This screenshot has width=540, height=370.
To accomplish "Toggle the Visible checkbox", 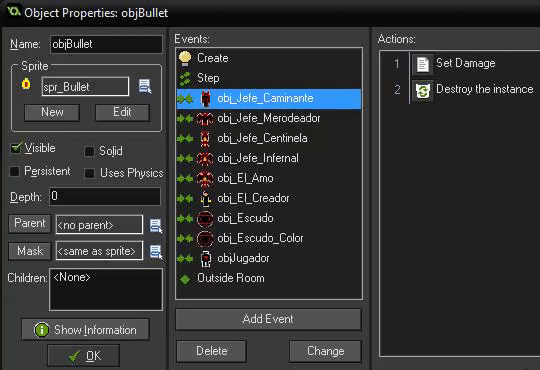I will click(x=16, y=148).
